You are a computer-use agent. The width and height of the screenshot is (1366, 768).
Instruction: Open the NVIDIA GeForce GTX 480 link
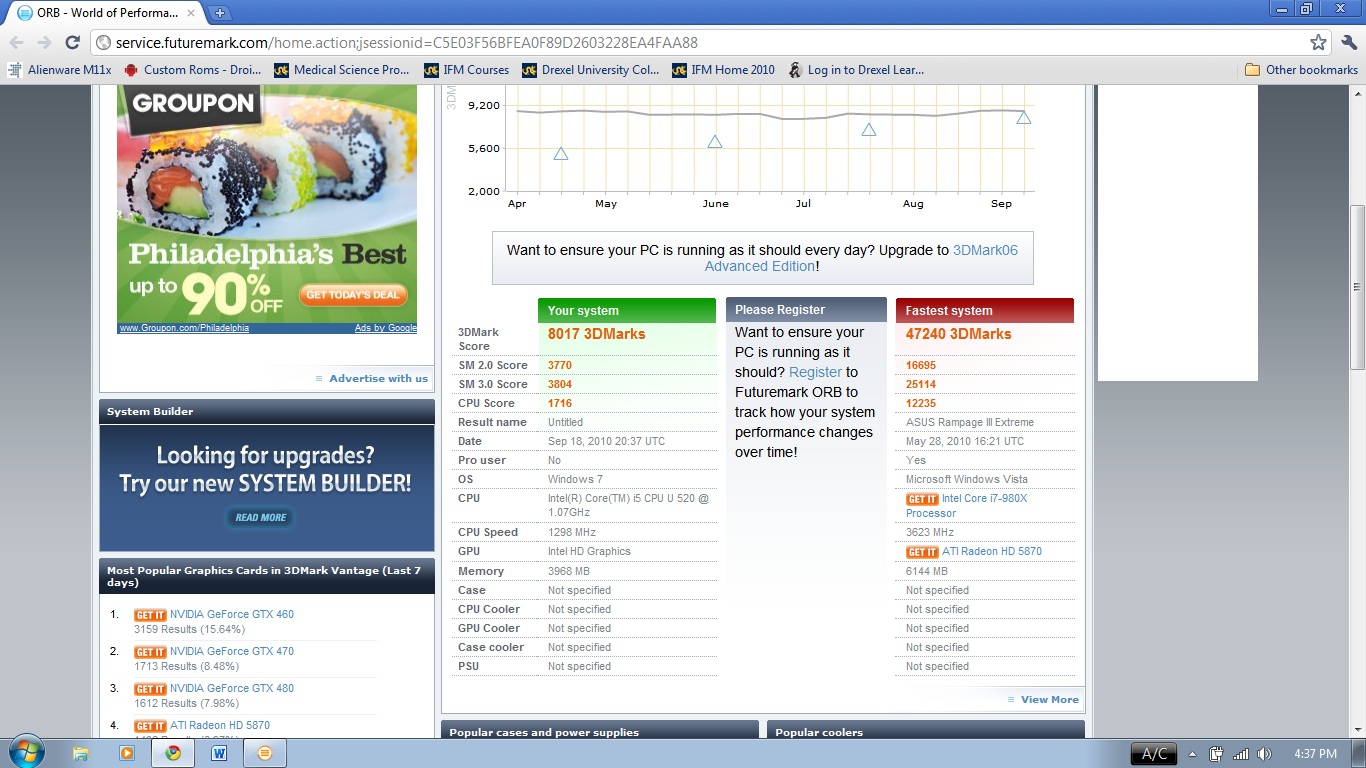[232, 688]
